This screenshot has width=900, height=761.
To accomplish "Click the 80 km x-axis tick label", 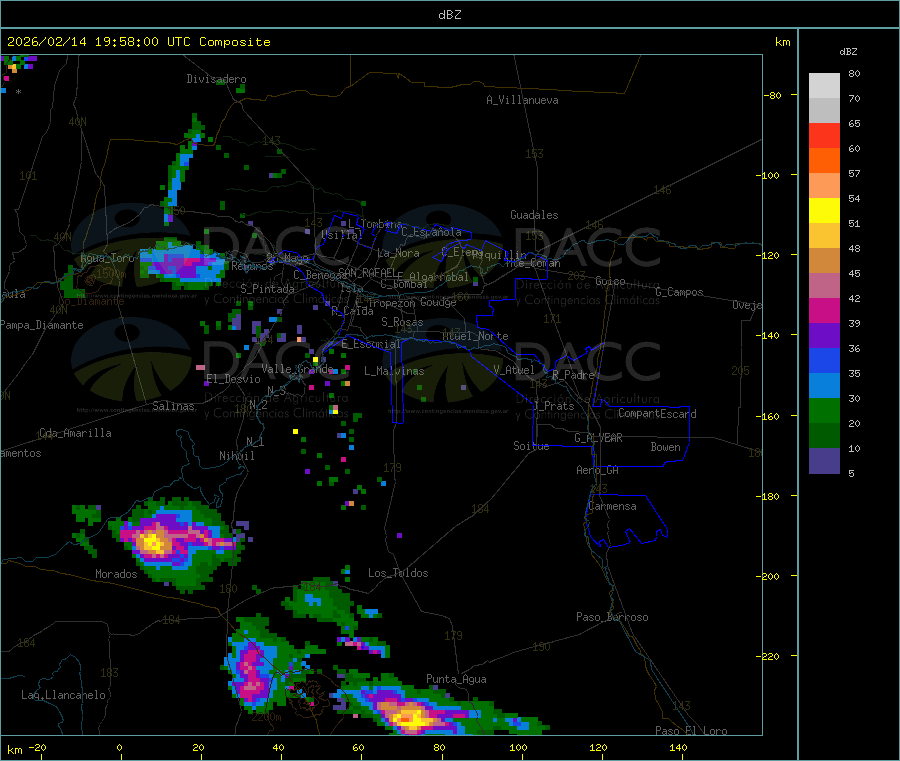I will click(439, 747).
